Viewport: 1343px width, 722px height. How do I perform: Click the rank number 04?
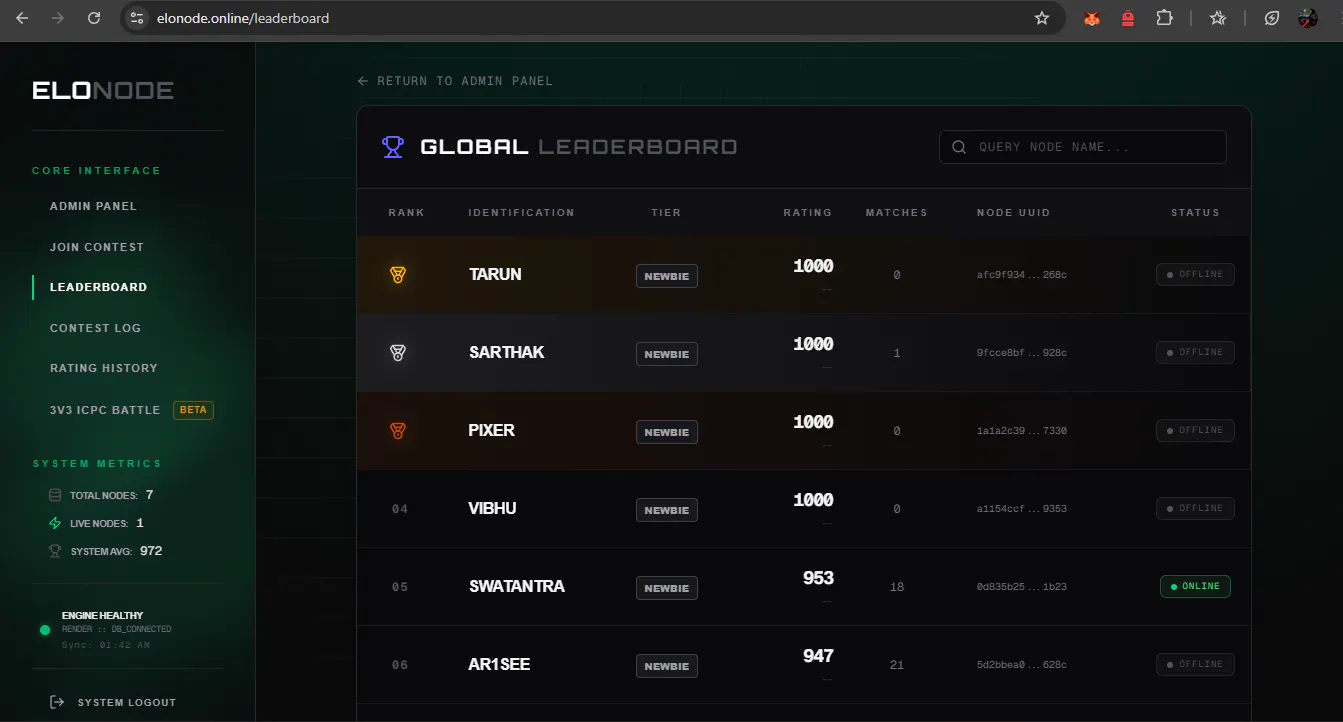pos(400,509)
